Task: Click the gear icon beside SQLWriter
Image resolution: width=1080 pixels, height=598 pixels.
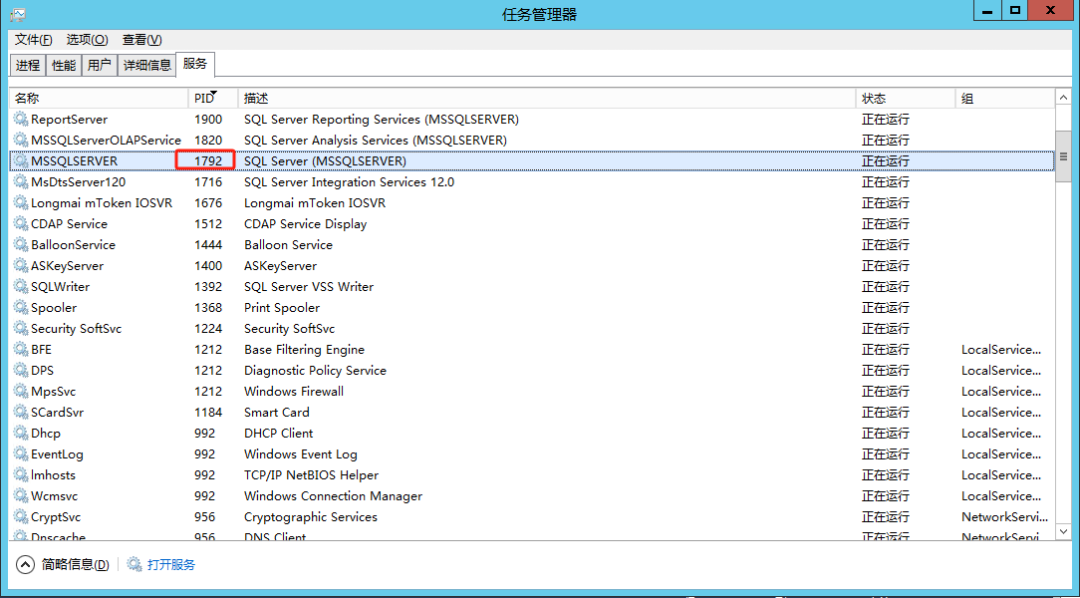Action: [21, 287]
